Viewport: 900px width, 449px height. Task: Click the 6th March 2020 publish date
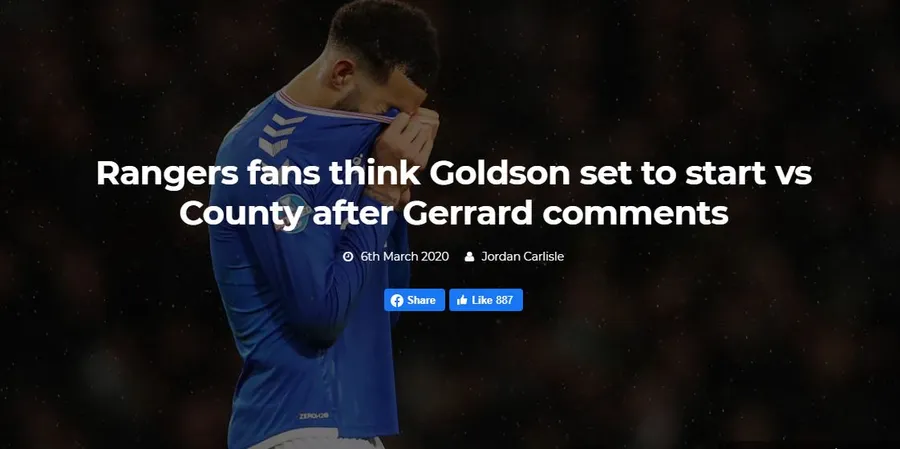[405, 257]
